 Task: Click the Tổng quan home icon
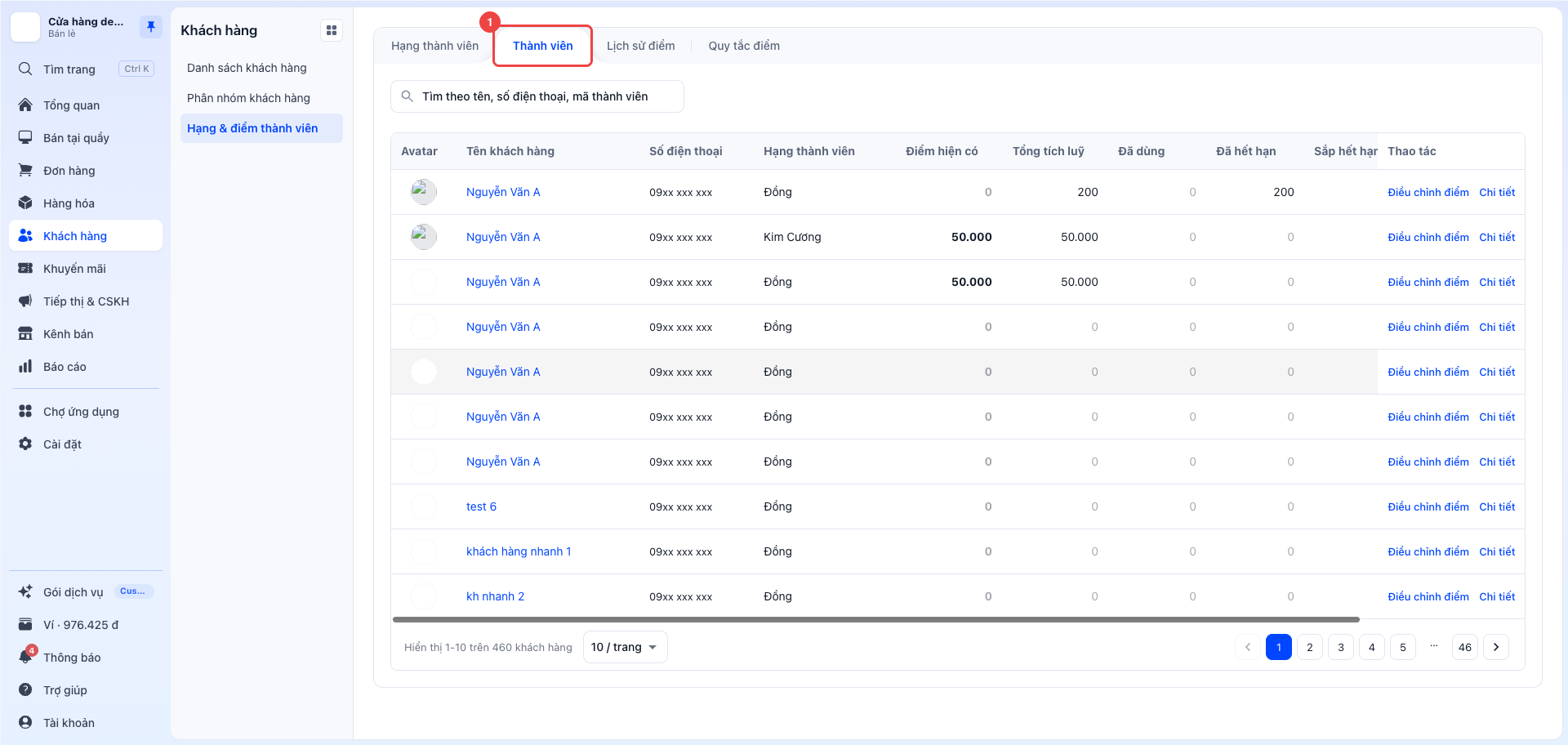pyautogui.click(x=25, y=105)
